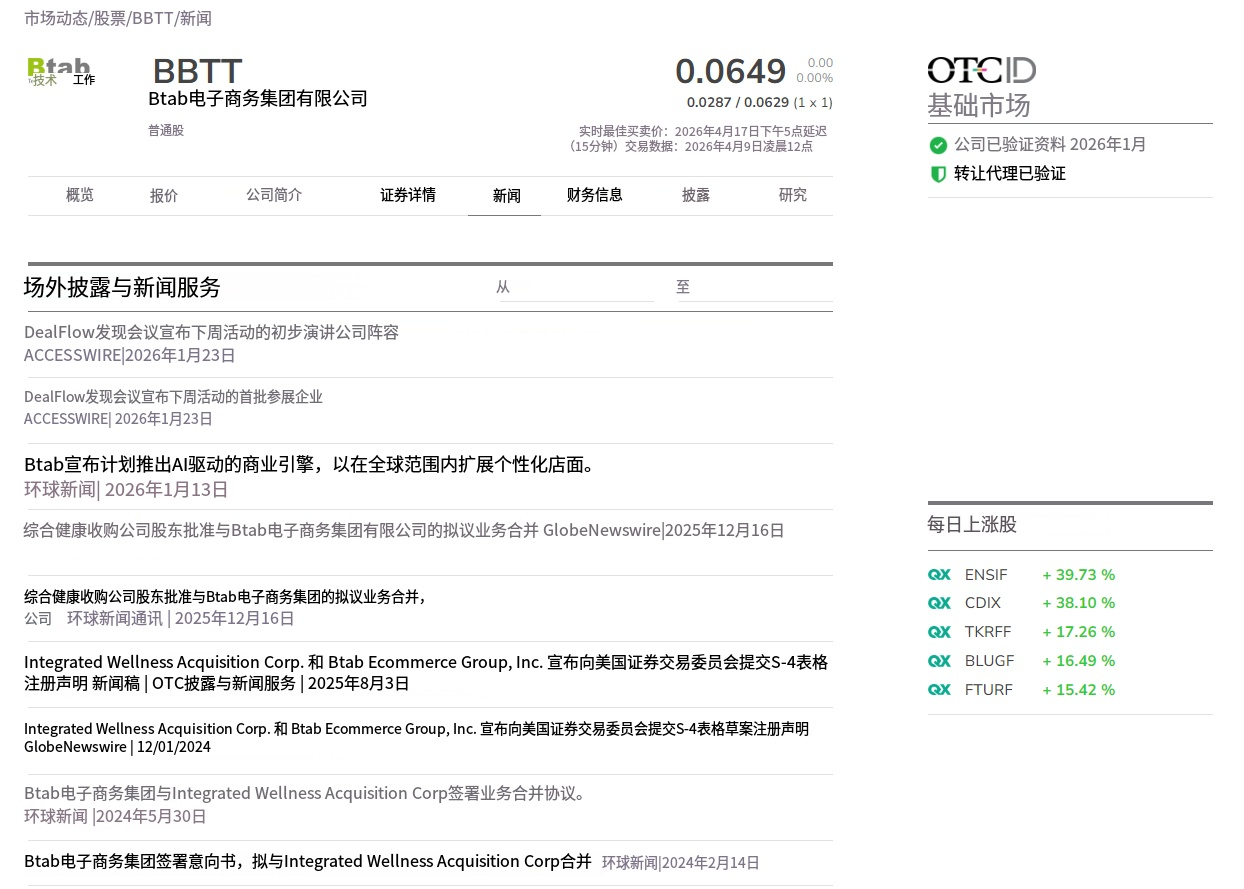This screenshot has width=1244, height=889.
Task: Open Btab签署意向书 news from February 2024
Action: coord(308,861)
